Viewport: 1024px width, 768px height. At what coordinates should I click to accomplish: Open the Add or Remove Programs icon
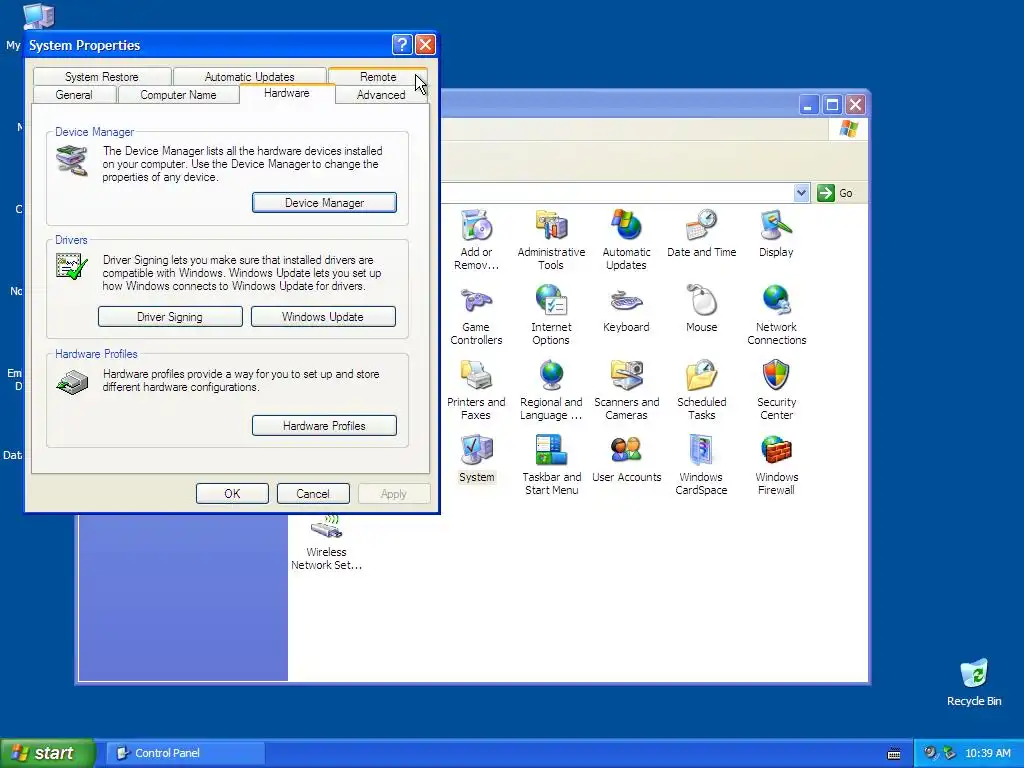pyautogui.click(x=476, y=239)
